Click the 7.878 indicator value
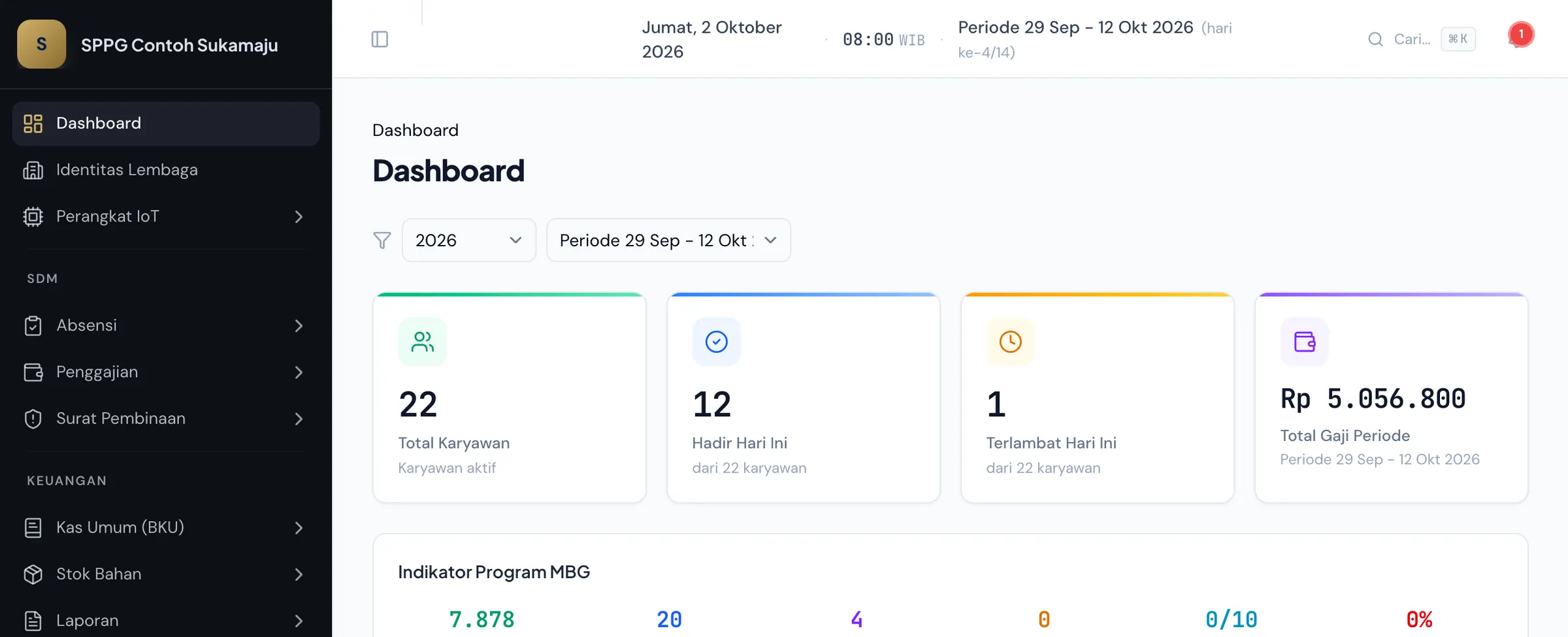 pos(482,619)
